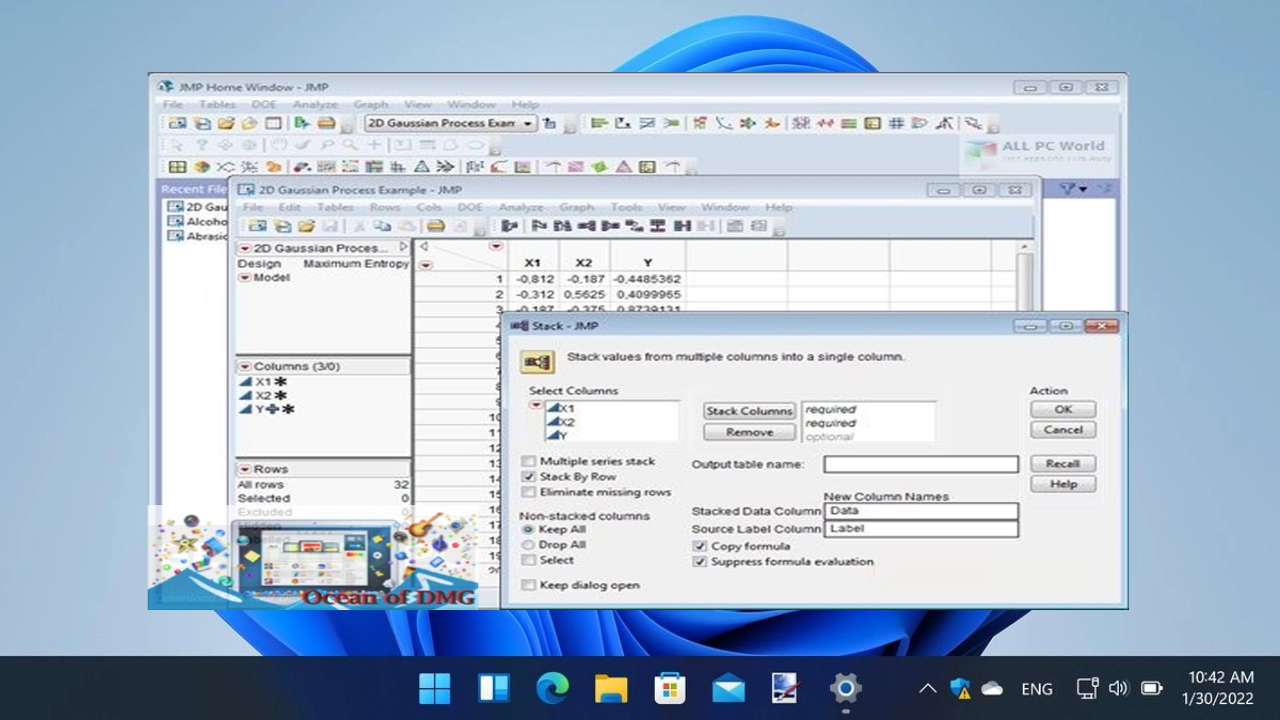
Task: Open the Analyze menu in JMP Home Window
Action: pos(315,104)
